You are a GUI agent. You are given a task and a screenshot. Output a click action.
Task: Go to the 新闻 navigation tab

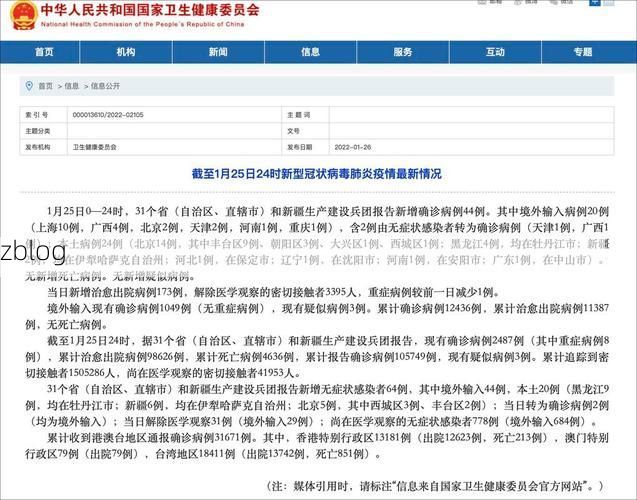click(218, 51)
